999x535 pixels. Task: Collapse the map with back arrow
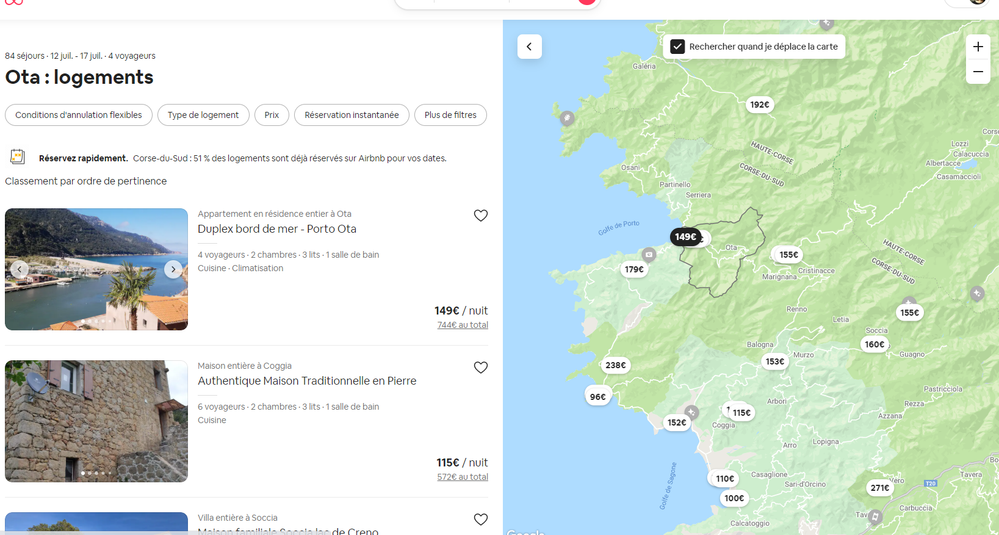point(529,46)
